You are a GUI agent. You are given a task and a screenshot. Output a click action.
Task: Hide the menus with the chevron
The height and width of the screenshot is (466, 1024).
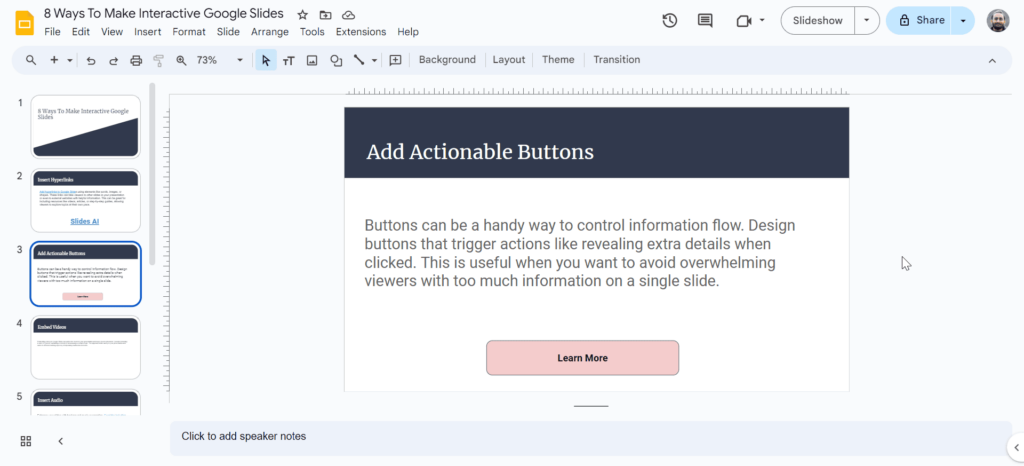coord(992,60)
